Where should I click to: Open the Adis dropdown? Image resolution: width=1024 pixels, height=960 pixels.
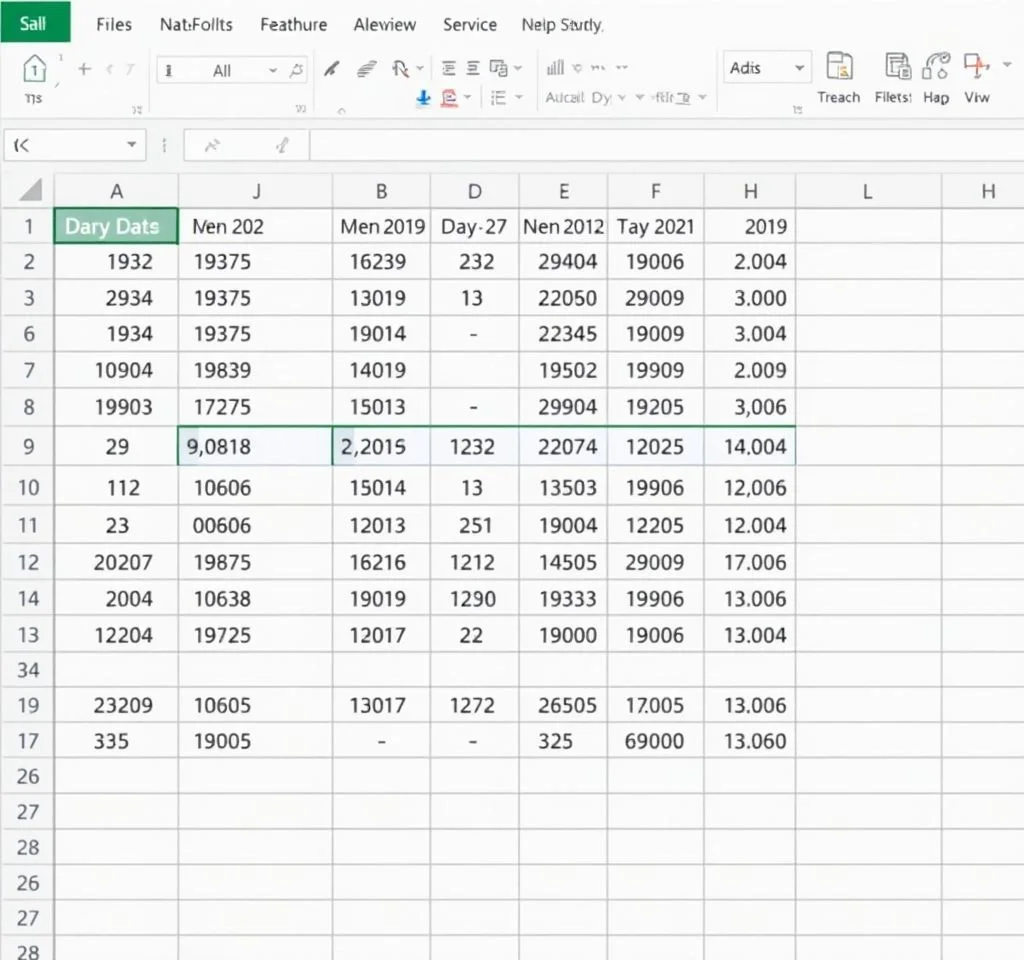[x=799, y=68]
